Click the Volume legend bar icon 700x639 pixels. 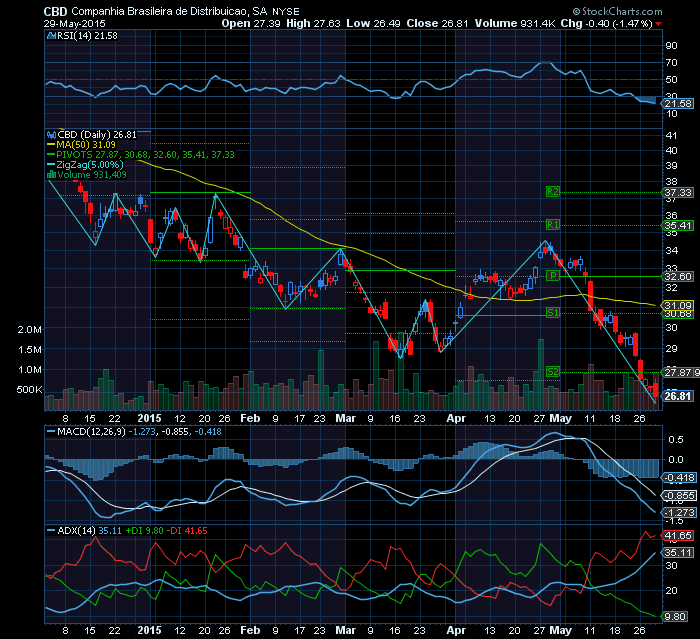(51, 174)
